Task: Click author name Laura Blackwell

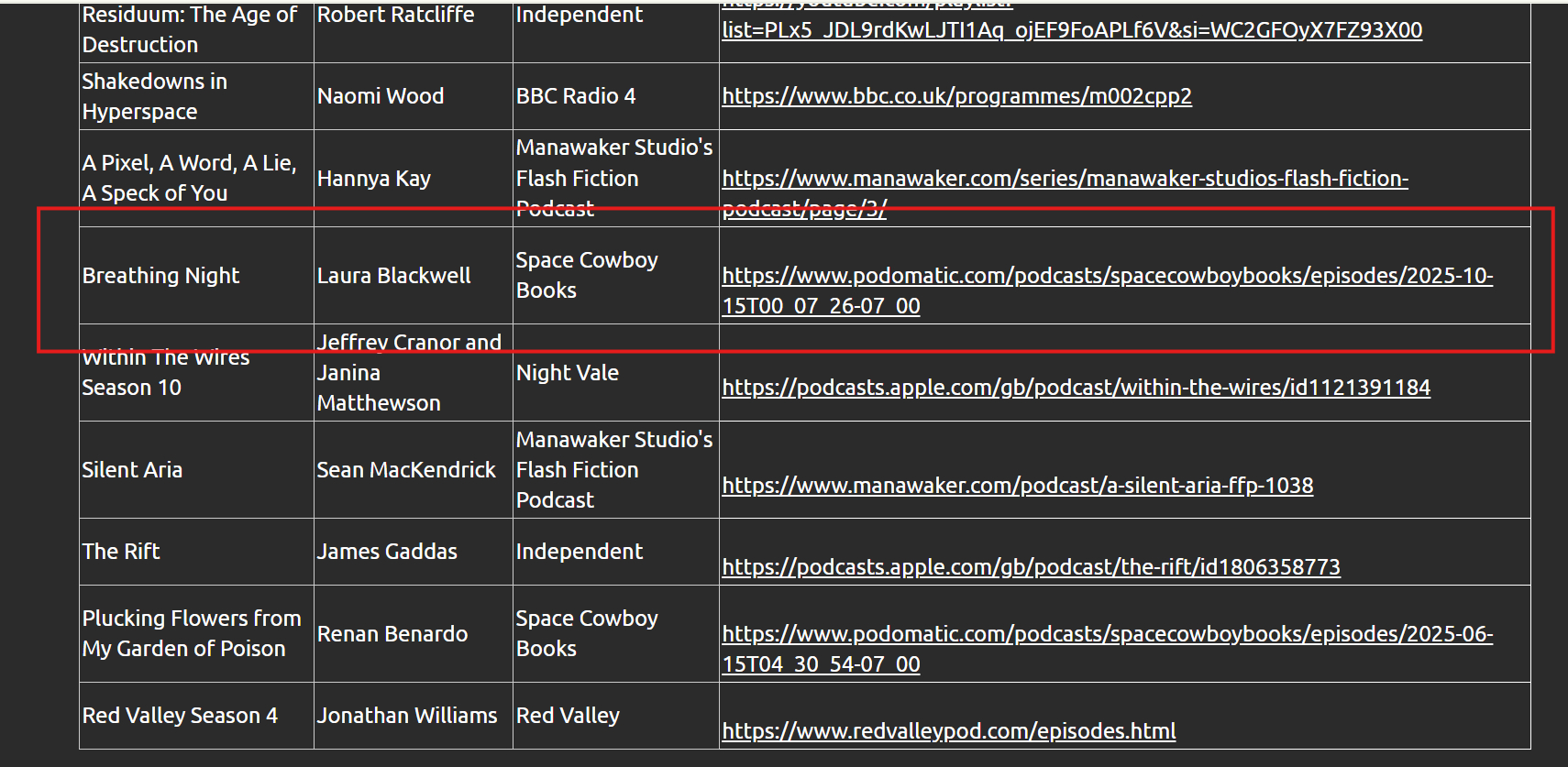Action: click(393, 276)
